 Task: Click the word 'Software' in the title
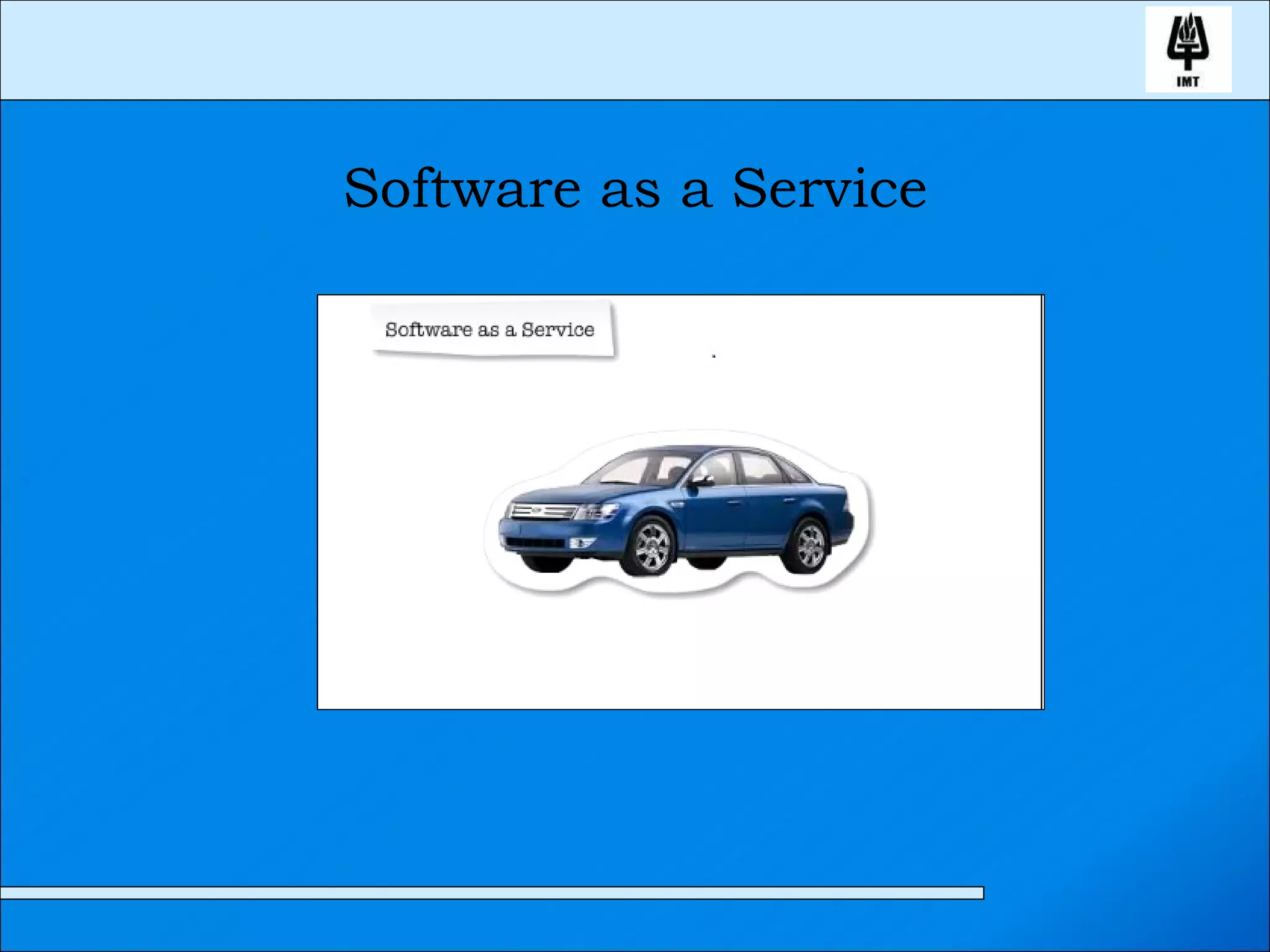(462, 188)
